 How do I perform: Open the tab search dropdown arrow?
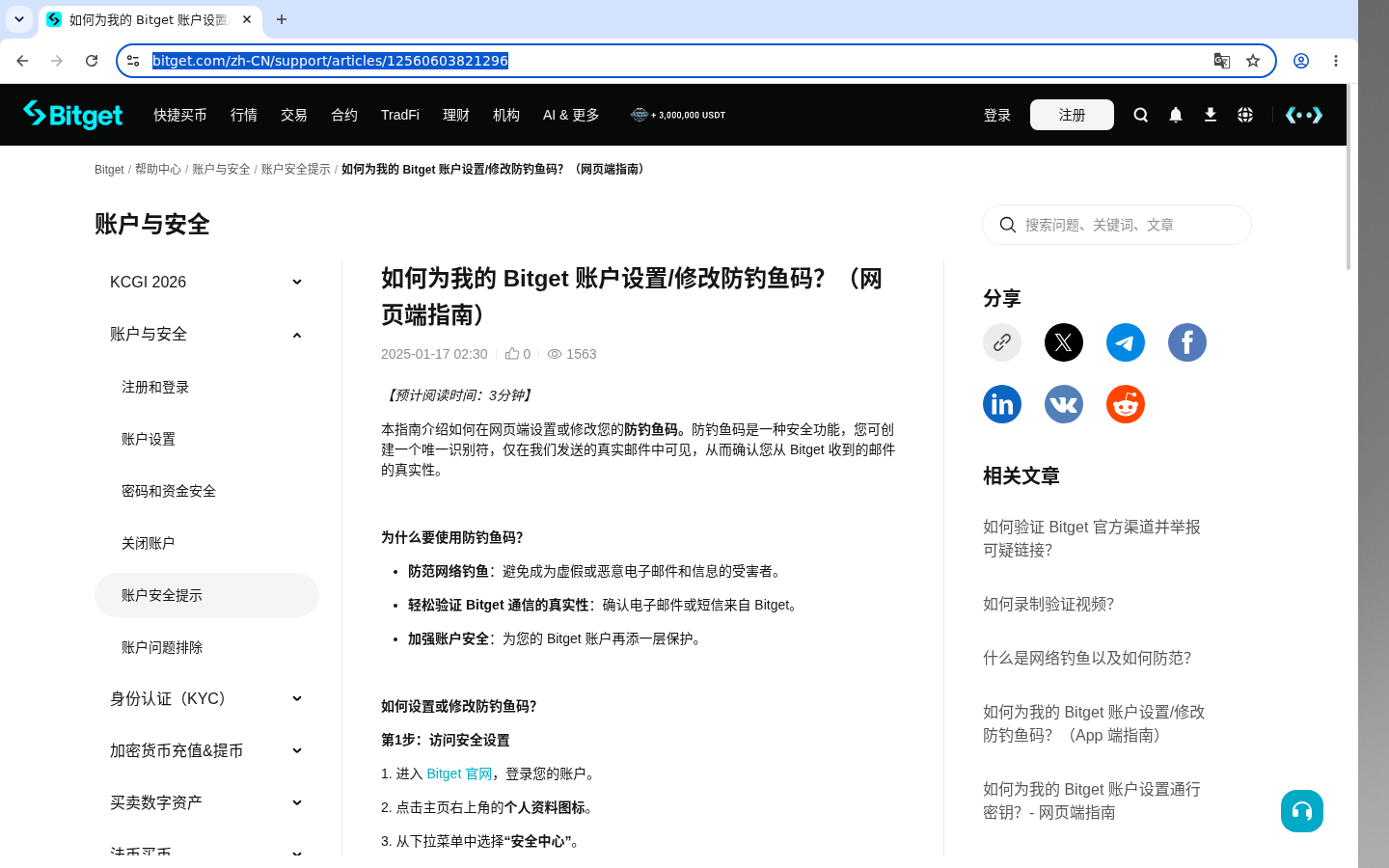pyautogui.click(x=19, y=19)
